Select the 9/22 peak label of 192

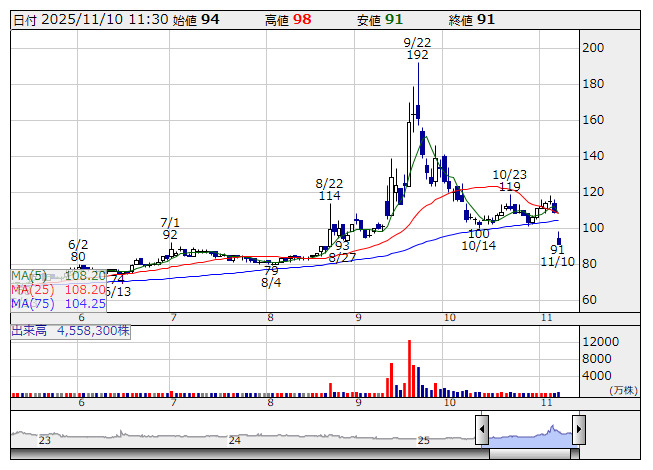[x=417, y=49]
